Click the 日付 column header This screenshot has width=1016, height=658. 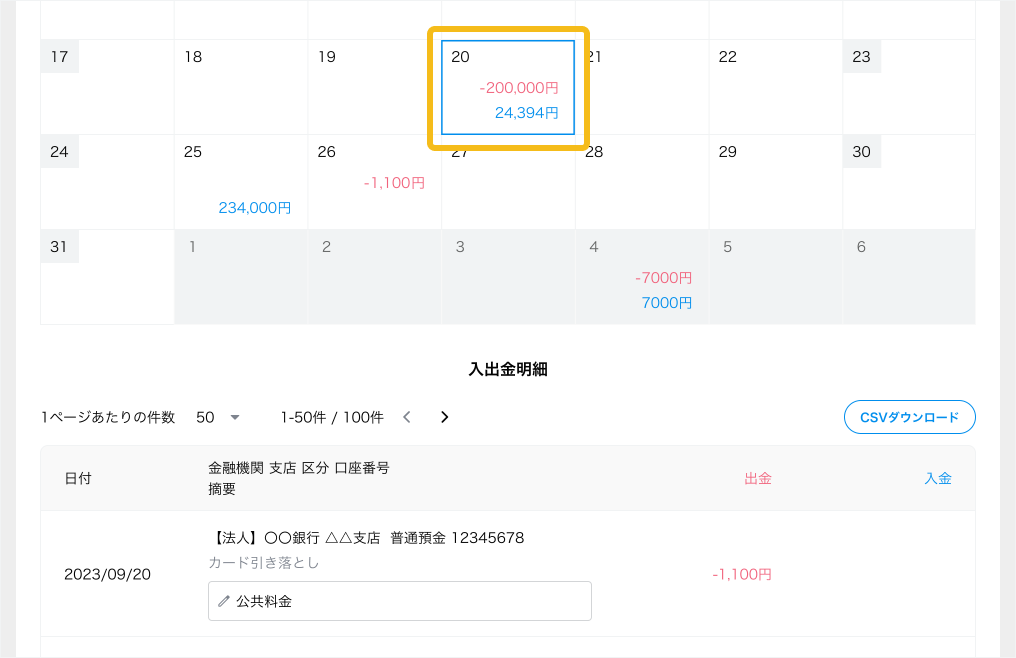click(x=78, y=478)
